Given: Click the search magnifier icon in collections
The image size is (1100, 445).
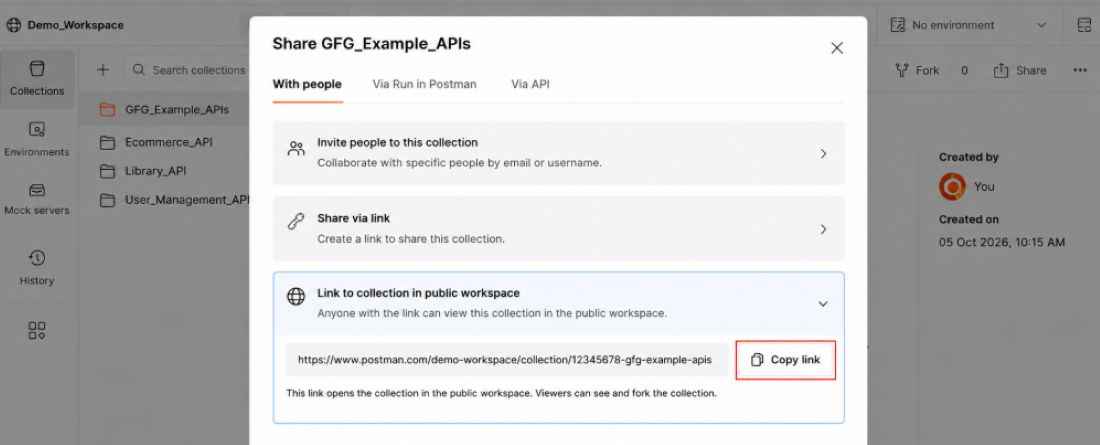Looking at the screenshot, I should 138,69.
